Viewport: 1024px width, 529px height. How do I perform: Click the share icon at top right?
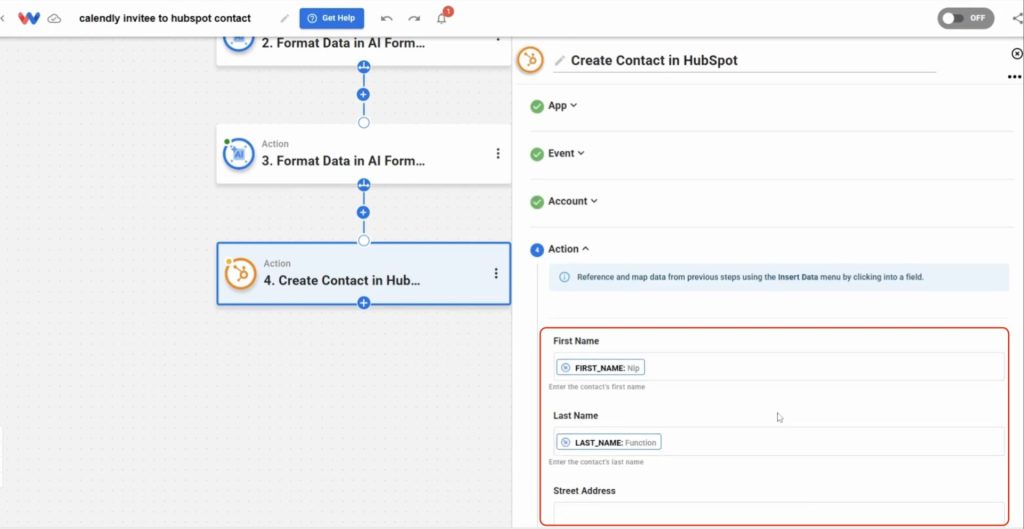click(x=1017, y=18)
